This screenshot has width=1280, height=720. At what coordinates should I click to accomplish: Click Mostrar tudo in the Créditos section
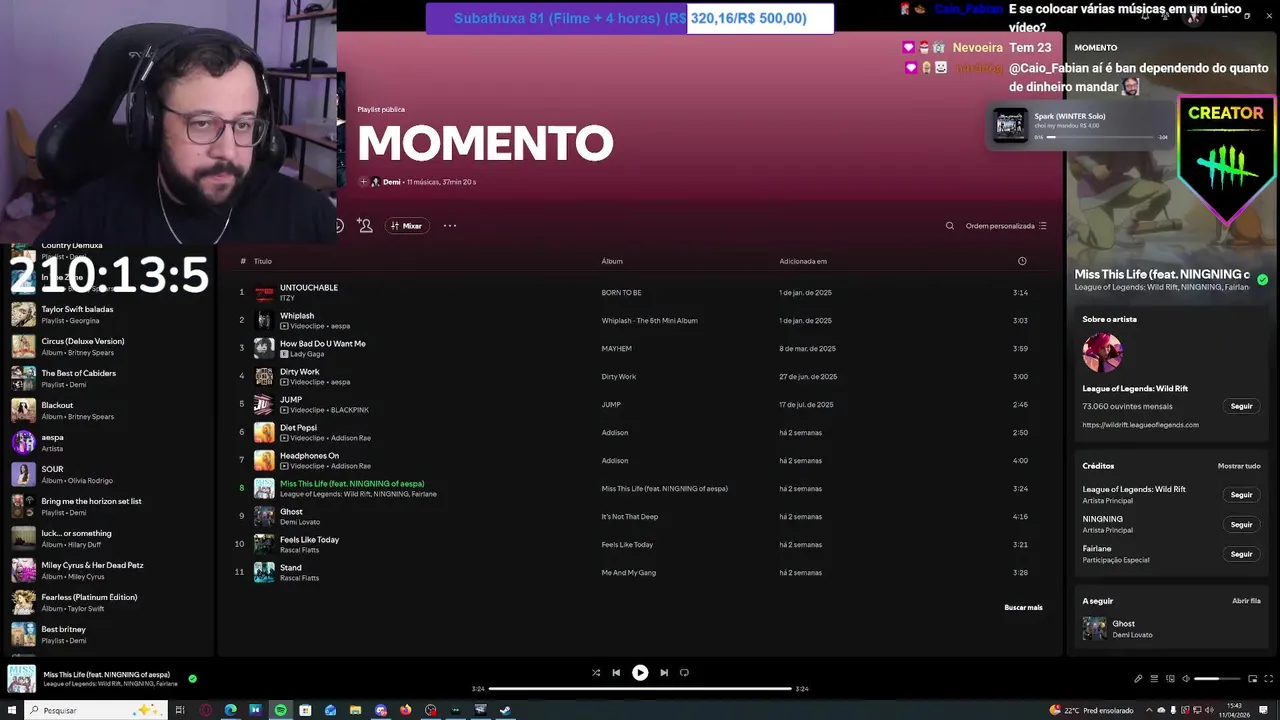pyautogui.click(x=1239, y=466)
